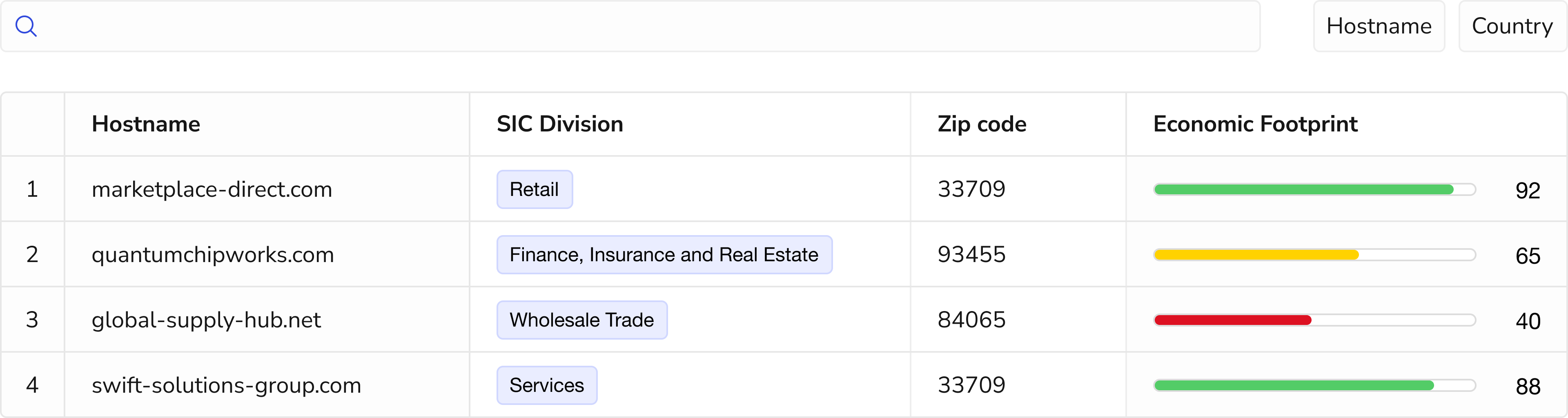Sort by the Hostname column header

(x=146, y=124)
